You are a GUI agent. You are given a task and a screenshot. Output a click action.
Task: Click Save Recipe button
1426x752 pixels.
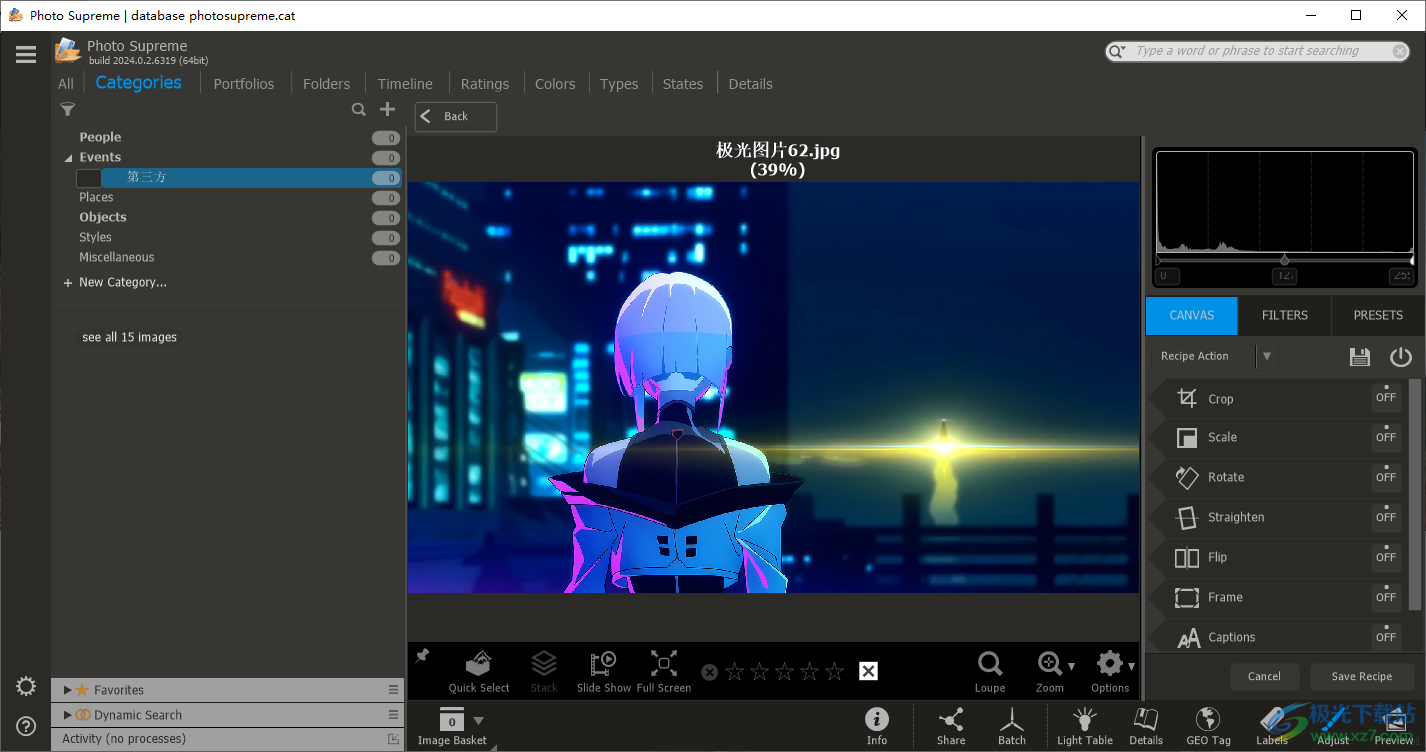pos(1361,677)
